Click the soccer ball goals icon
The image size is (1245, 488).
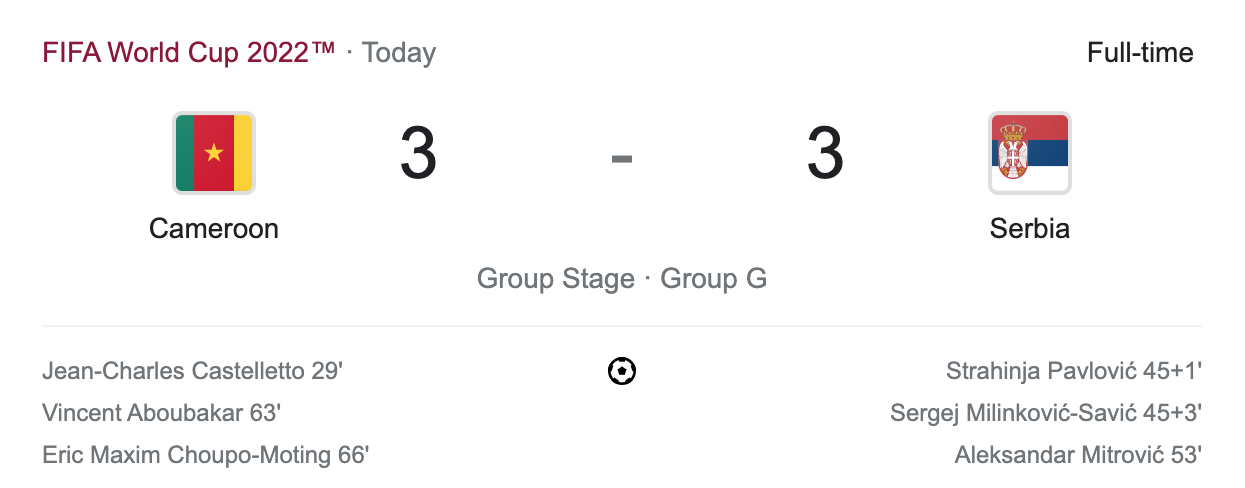click(x=622, y=372)
